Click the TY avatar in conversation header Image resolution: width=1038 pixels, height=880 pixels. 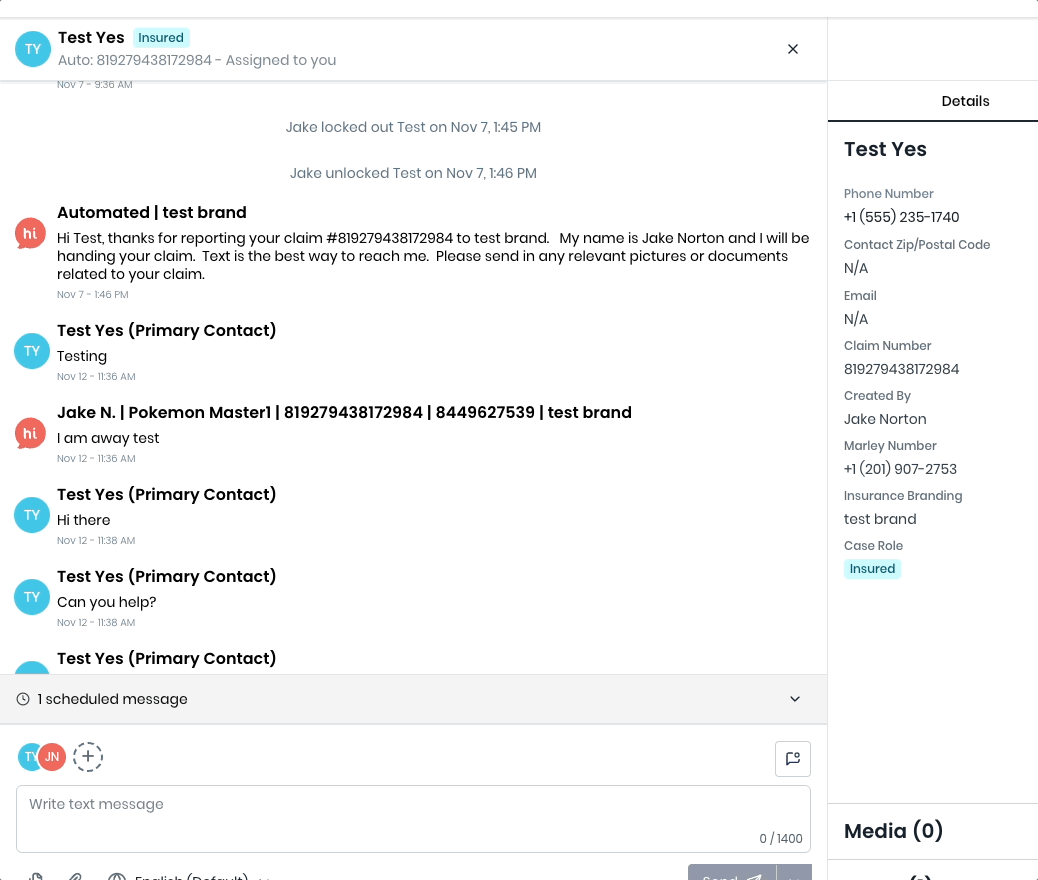(x=32, y=49)
